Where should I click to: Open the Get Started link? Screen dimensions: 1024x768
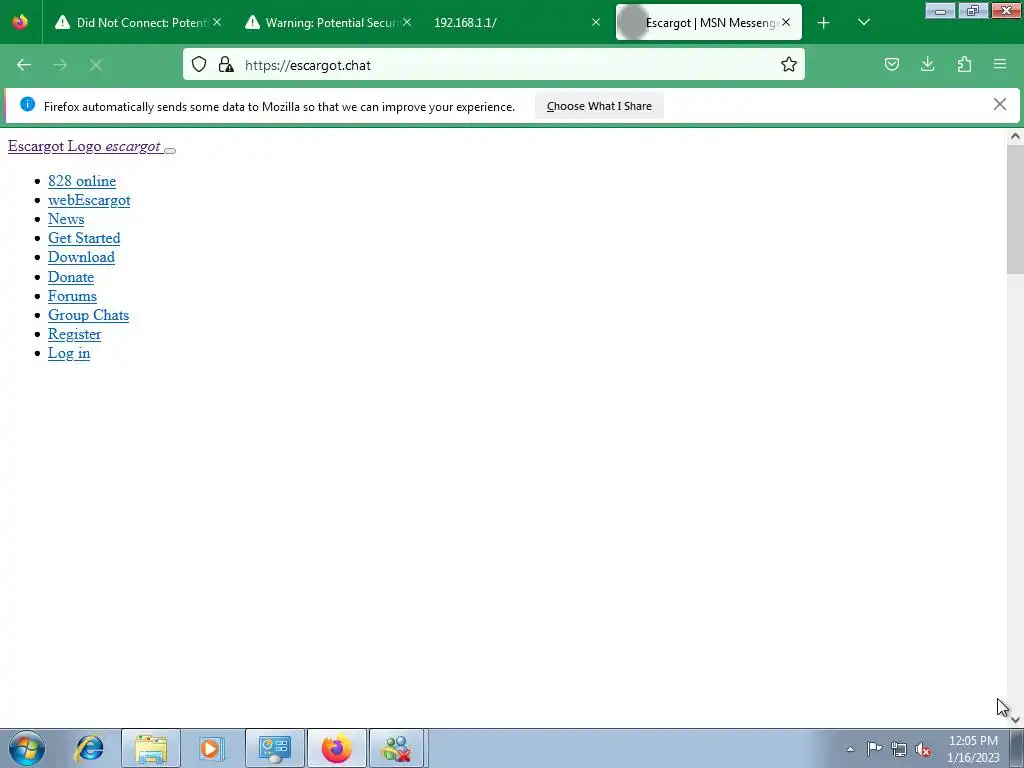[84, 238]
